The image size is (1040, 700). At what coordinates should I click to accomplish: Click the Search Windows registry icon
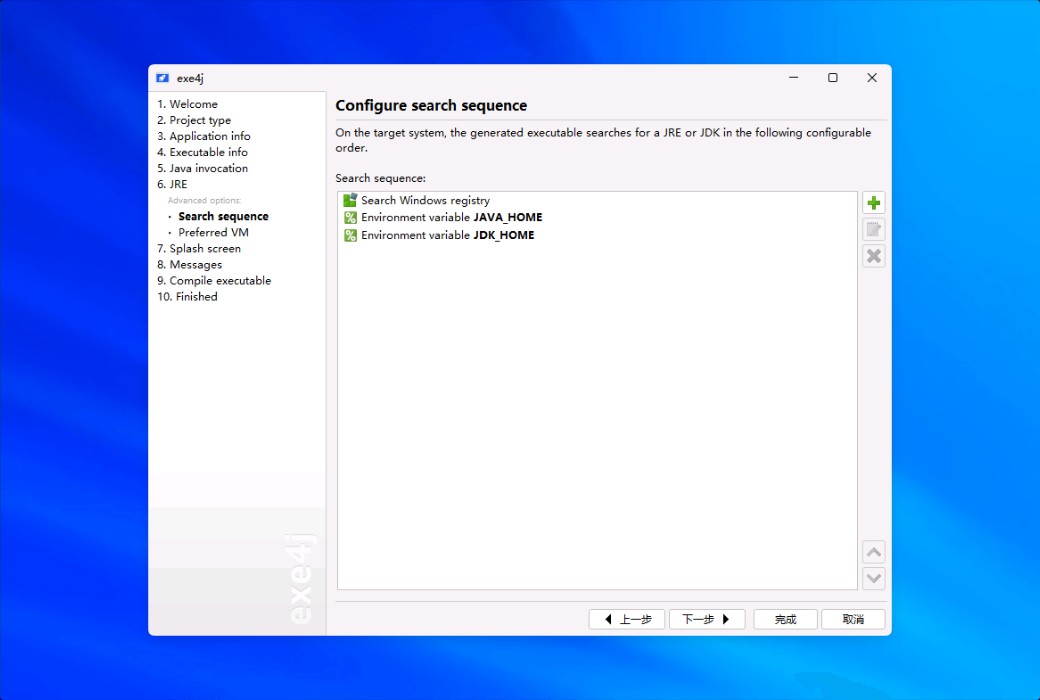[x=350, y=200]
